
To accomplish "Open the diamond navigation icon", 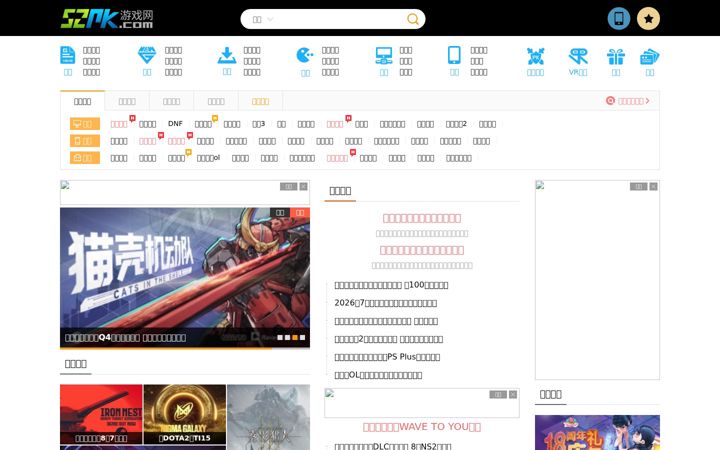I will pyautogui.click(x=147, y=55).
